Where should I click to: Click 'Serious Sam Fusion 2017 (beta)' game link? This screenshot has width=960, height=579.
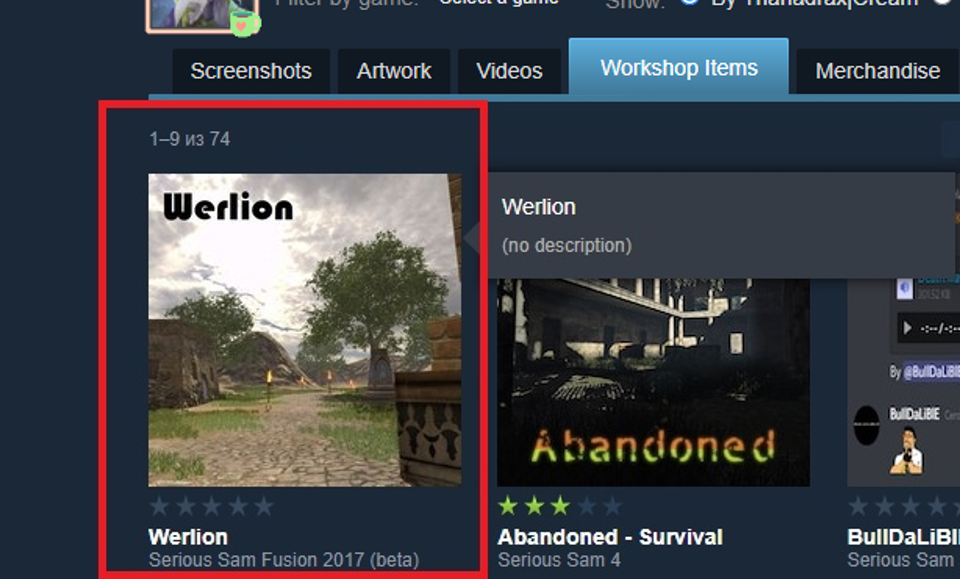pyautogui.click(x=284, y=559)
